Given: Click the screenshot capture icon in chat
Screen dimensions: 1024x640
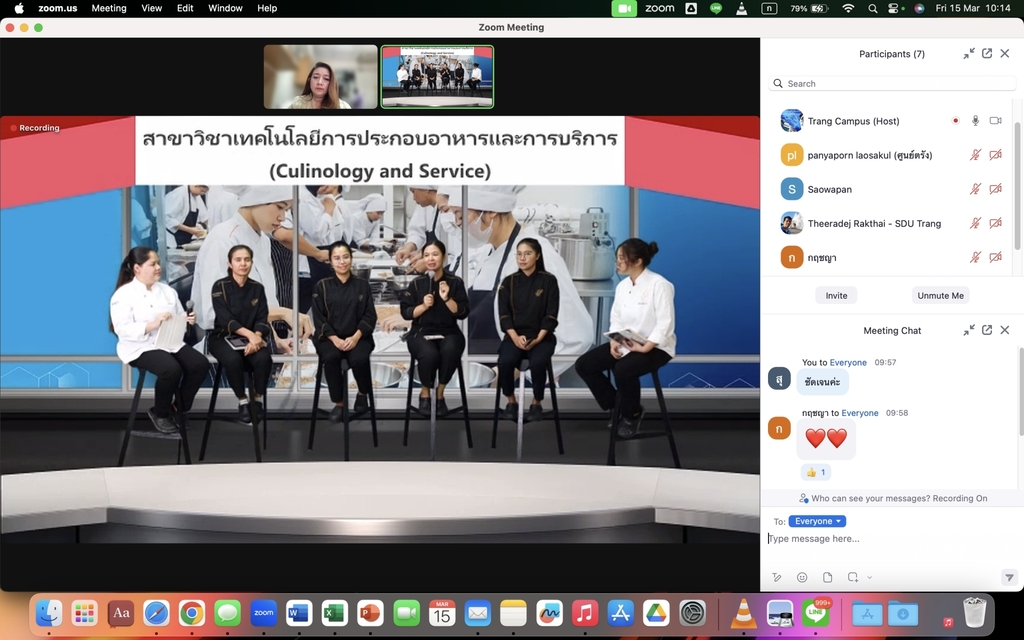Looking at the screenshot, I should tap(852, 577).
